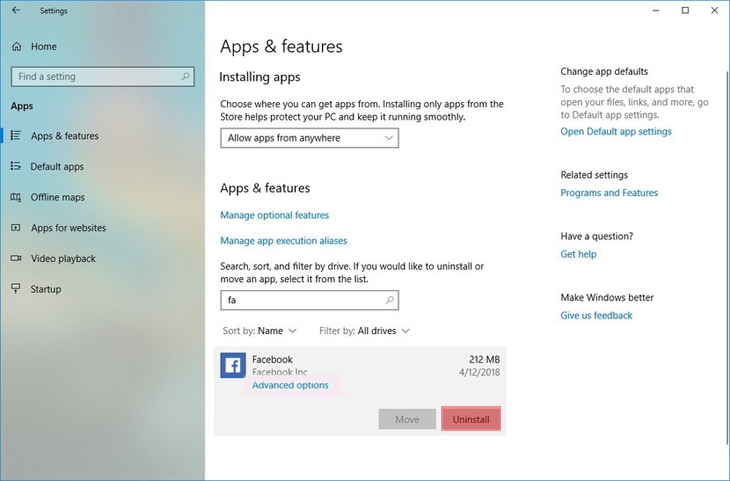This screenshot has width=730, height=481.
Task: Open Programs and Features link
Action: [609, 193]
